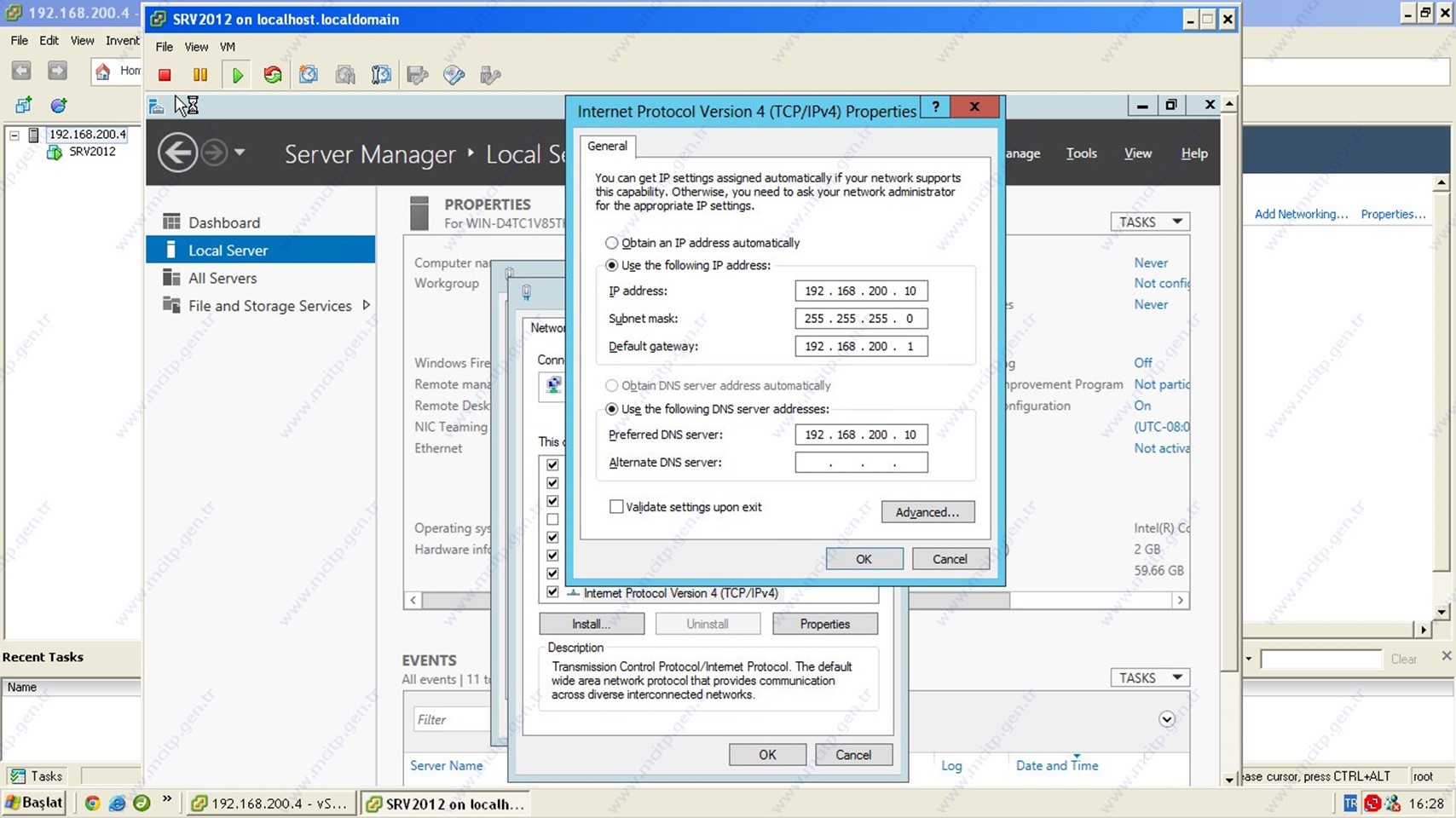Reset the VM with the red-green arrows icon
Viewport: 1456px width, 818px height.
click(273, 75)
